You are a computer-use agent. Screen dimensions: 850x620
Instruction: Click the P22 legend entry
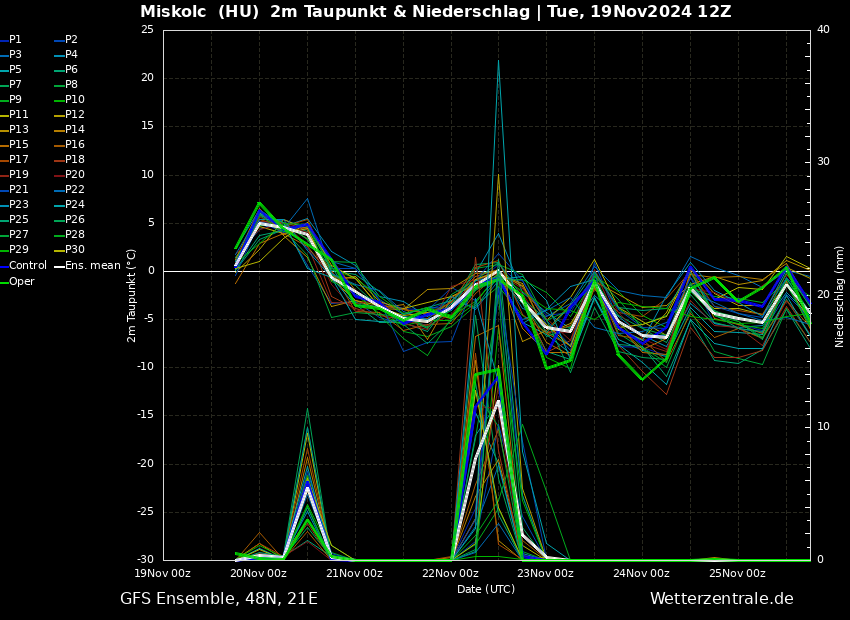[x=75, y=190]
